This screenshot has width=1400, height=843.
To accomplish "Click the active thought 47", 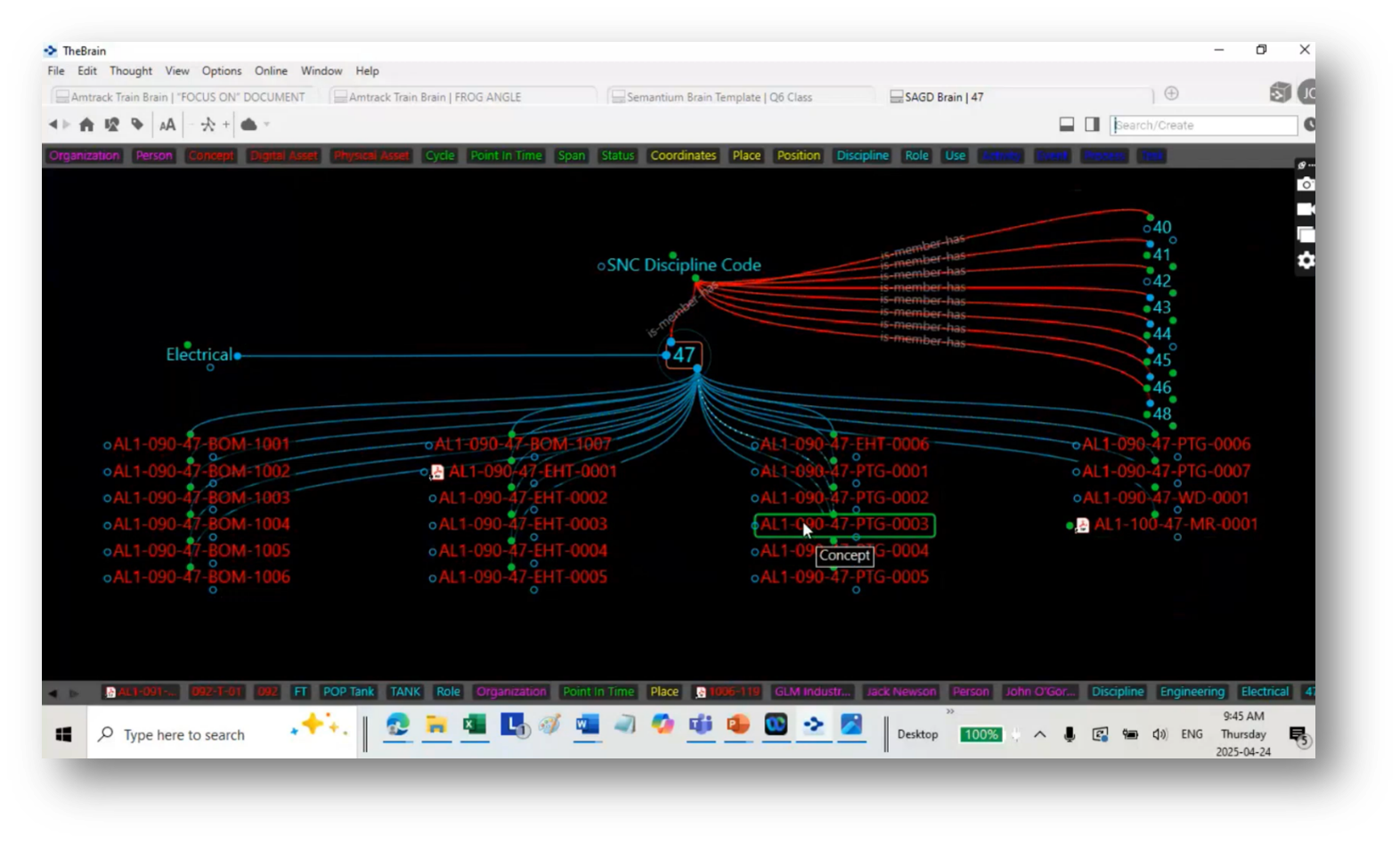I will pos(684,355).
